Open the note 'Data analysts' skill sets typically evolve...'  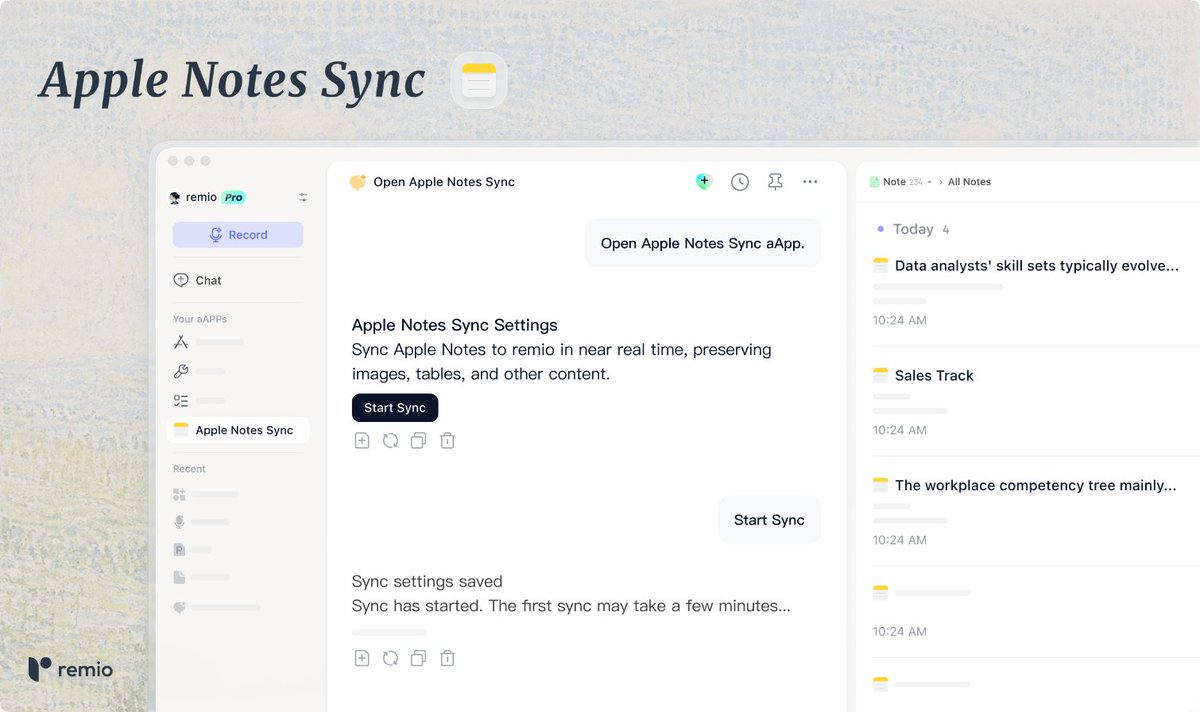point(1036,266)
